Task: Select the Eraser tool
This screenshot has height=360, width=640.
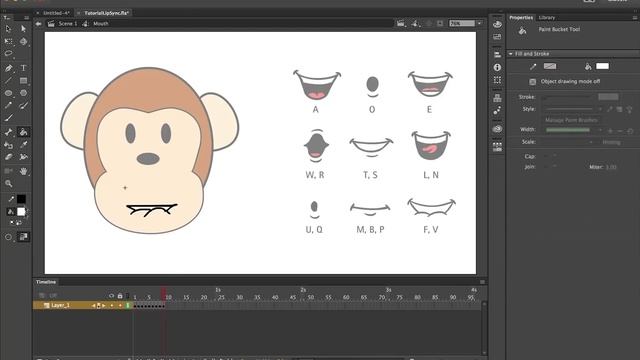Action: [8, 157]
